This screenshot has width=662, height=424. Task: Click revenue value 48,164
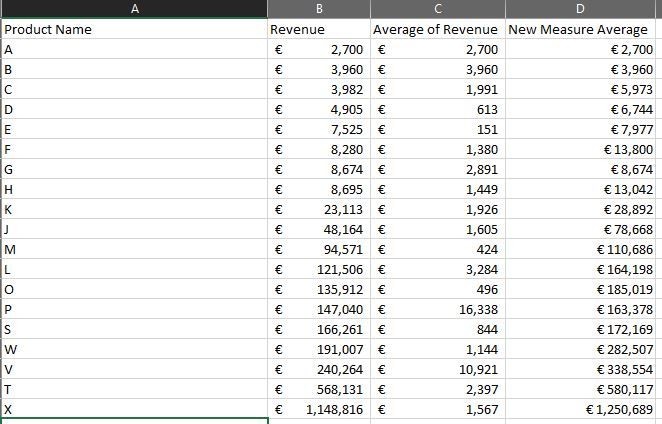point(319,229)
